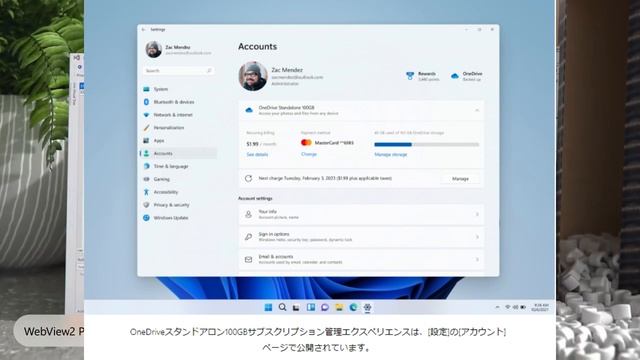Image resolution: width=640 pixels, height=360 pixels.
Task: Open File Explorer from the taskbar
Action: click(339, 307)
